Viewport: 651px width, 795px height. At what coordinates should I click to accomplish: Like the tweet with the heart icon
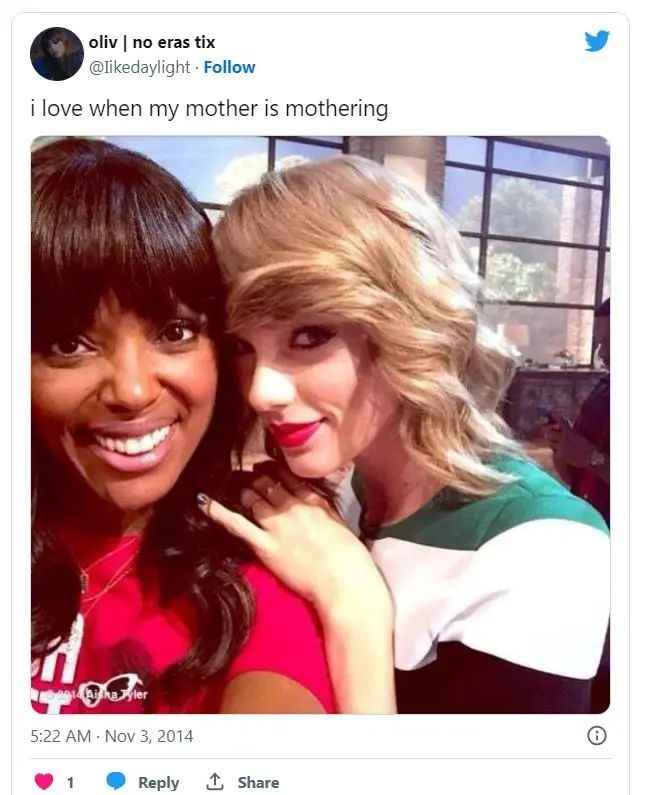point(44,781)
